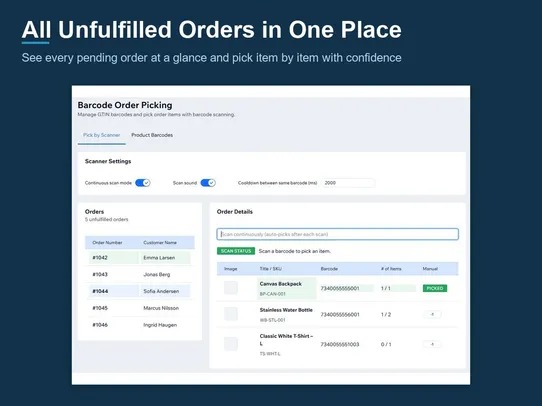Viewport: 542px width, 406px height.
Task: Manually pick Classic White T-Shirt with +1
Action: [x=432, y=344]
